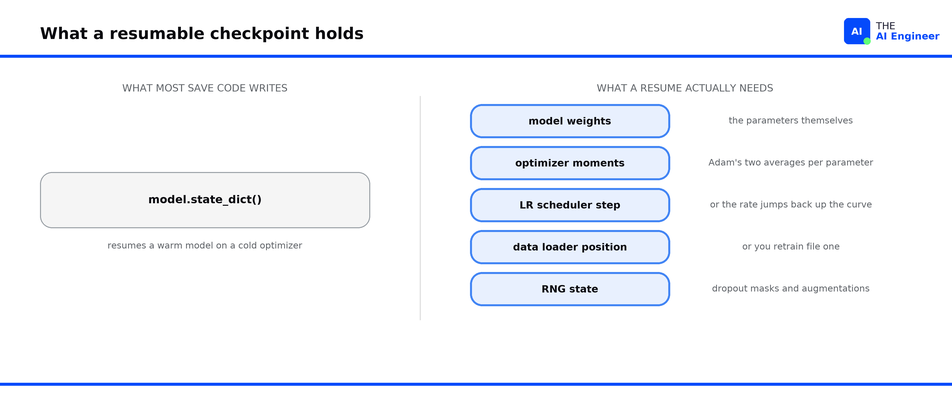Click Adam's two averages per parameter note

tap(790, 163)
